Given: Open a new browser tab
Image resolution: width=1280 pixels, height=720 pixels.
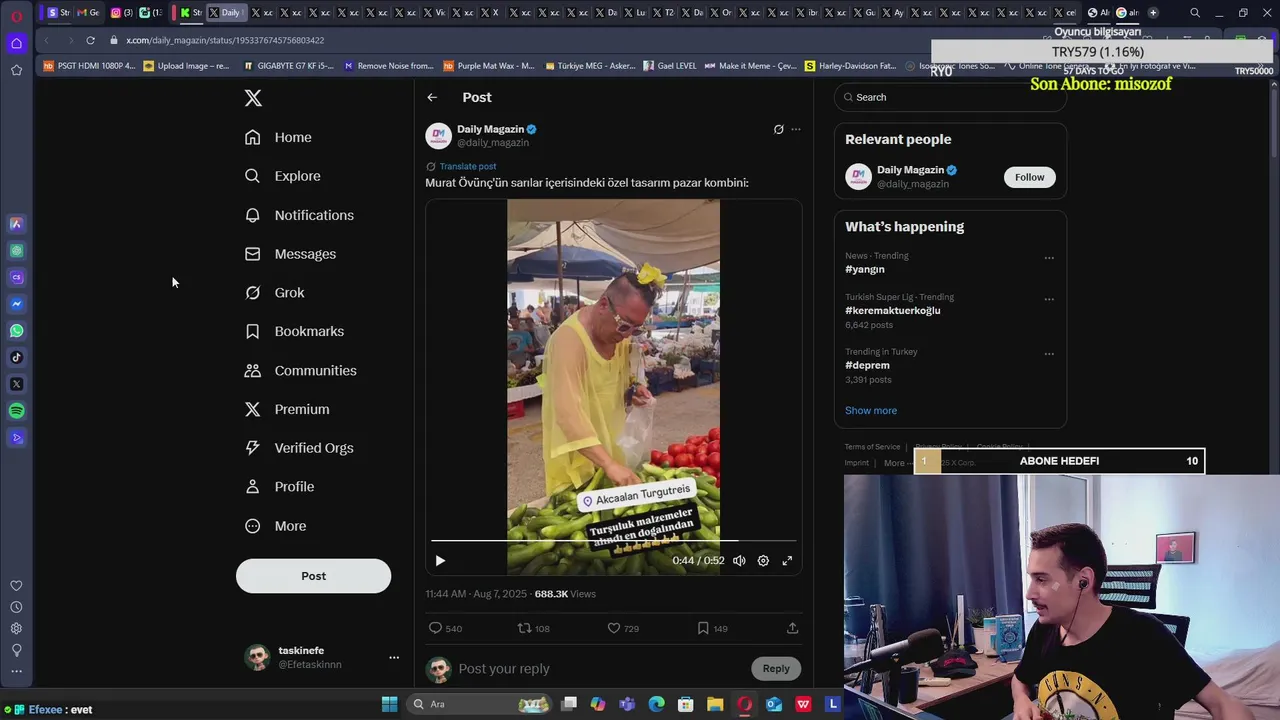Looking at the screenshot, I should pyautogui.click(x=1153, y=13).
